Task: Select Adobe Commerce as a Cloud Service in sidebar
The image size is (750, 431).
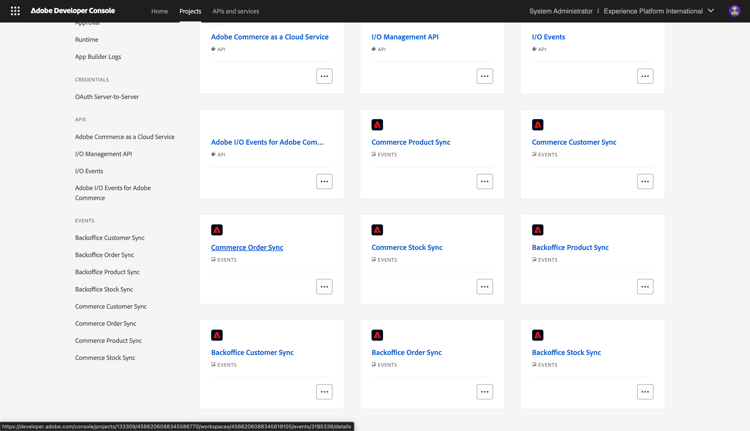Action: click(124, 137)
